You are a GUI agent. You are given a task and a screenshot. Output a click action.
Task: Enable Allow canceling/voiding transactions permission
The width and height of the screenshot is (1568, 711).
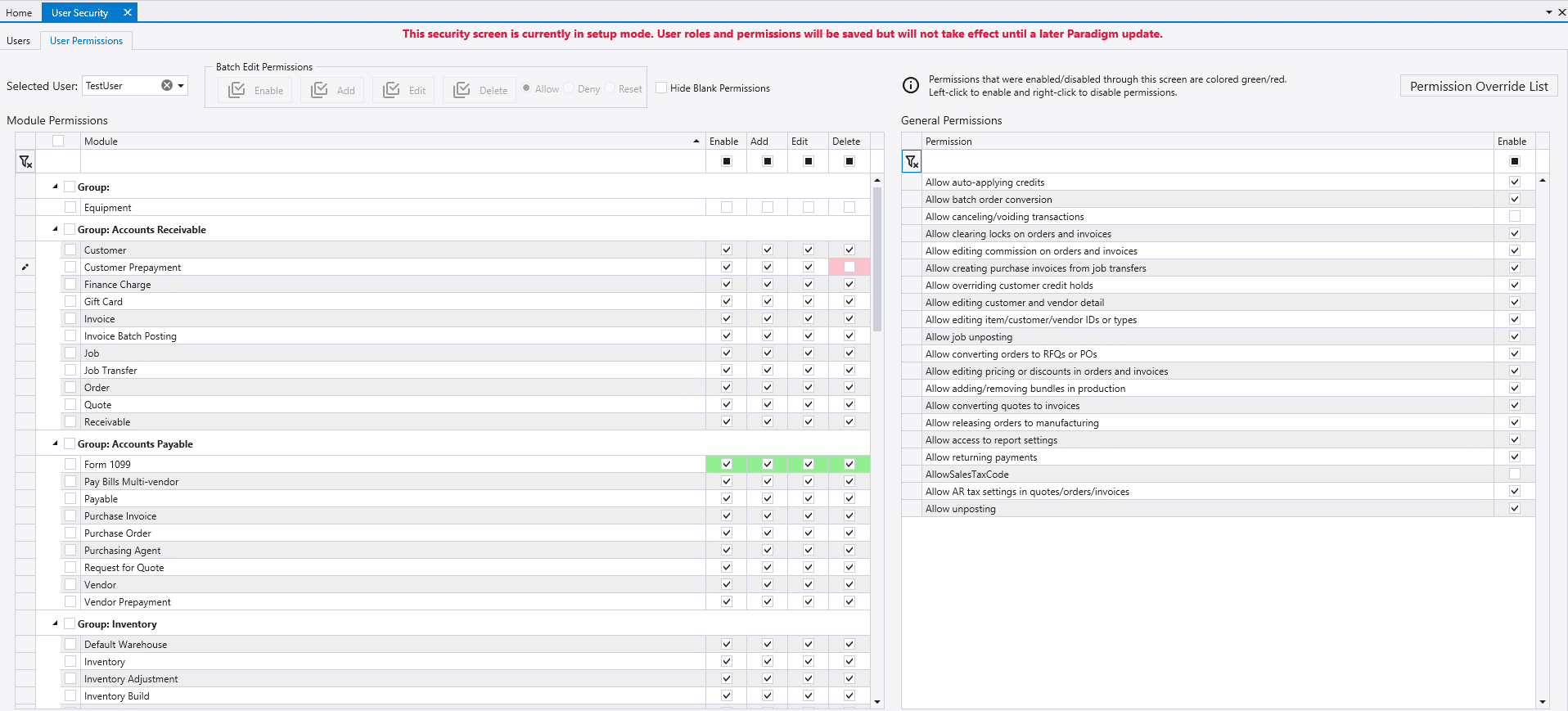coord(1515,217)
